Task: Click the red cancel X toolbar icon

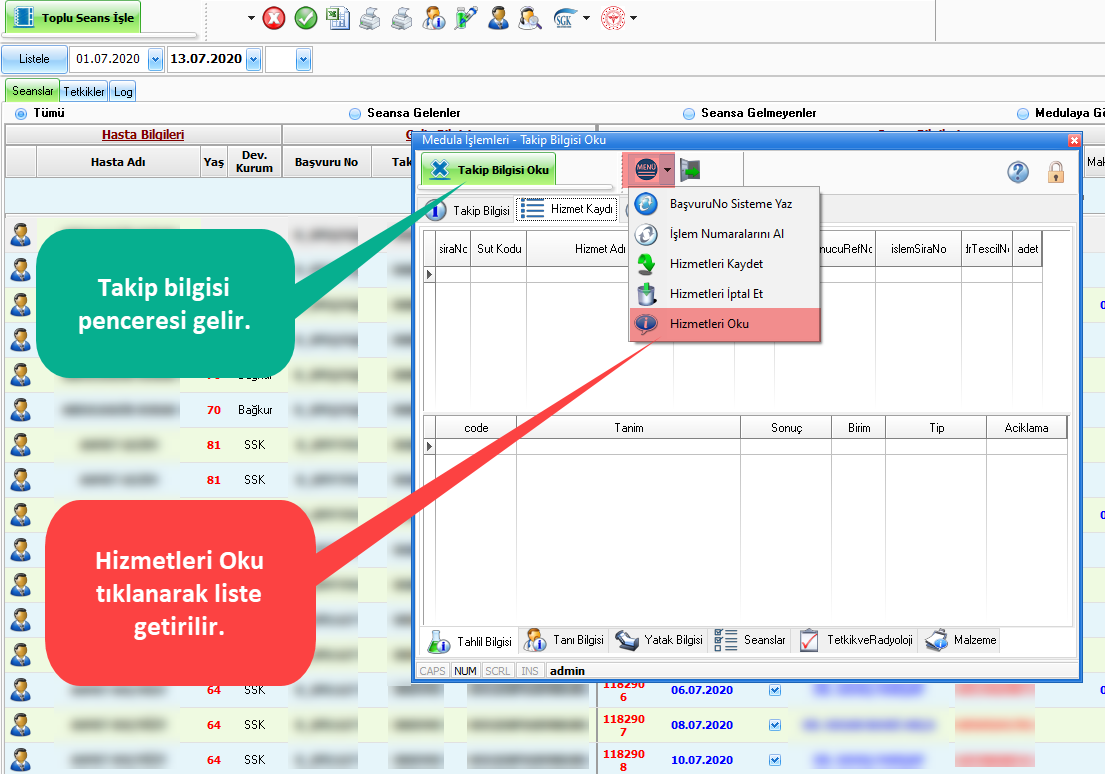Action: coord(274,18)
